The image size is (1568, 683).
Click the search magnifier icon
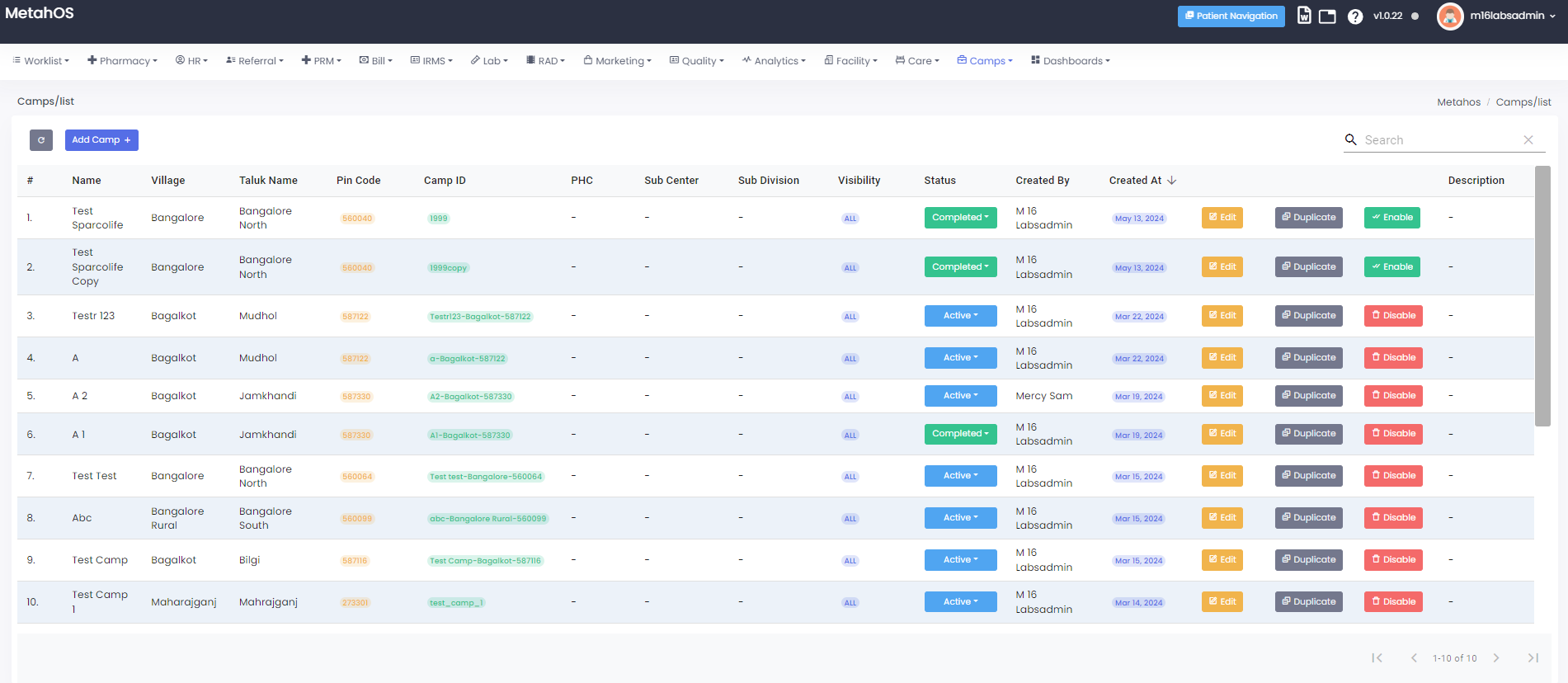coord(1351,139)
